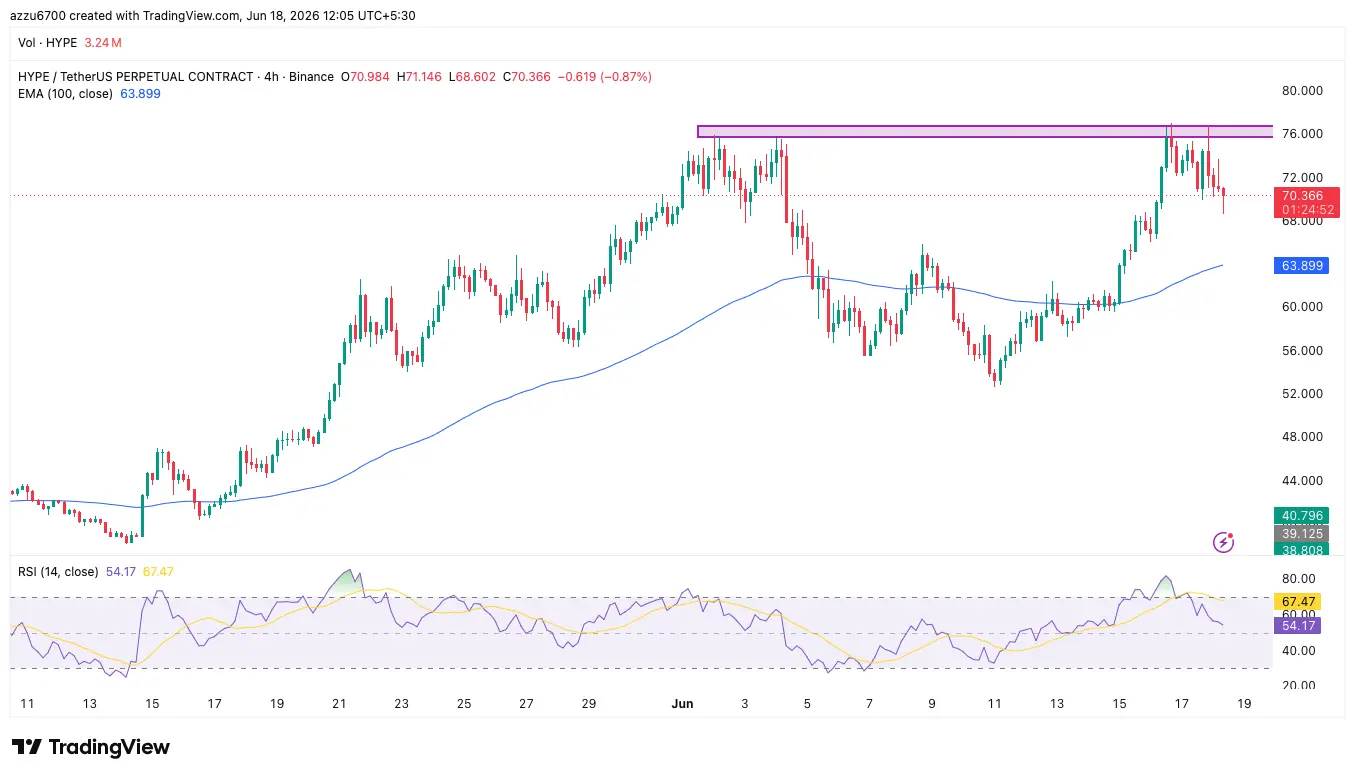Click the O70.984 open value
The image size is (1355, 777).
tap(366, 77)
